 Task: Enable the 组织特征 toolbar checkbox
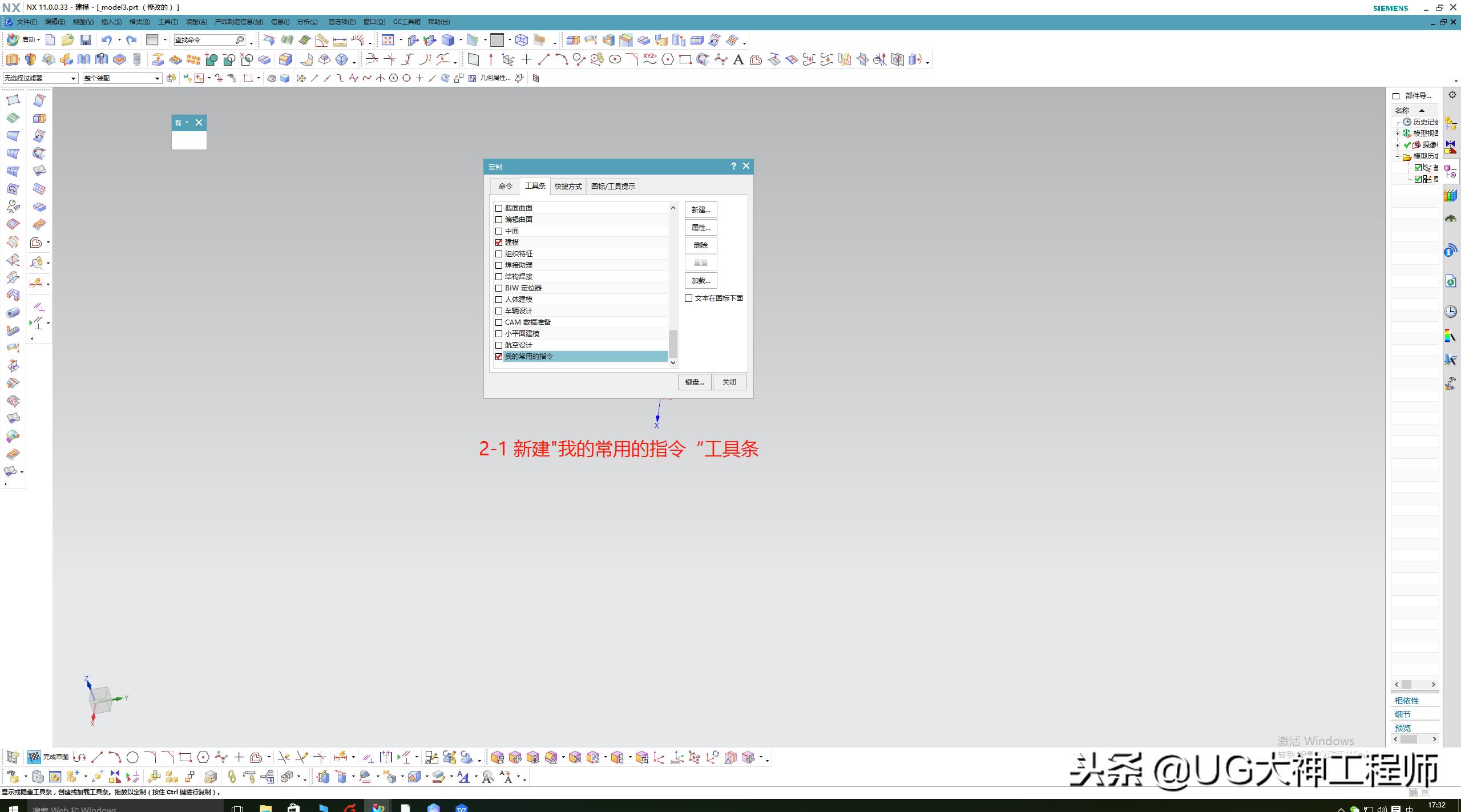[x=499, y=254]
